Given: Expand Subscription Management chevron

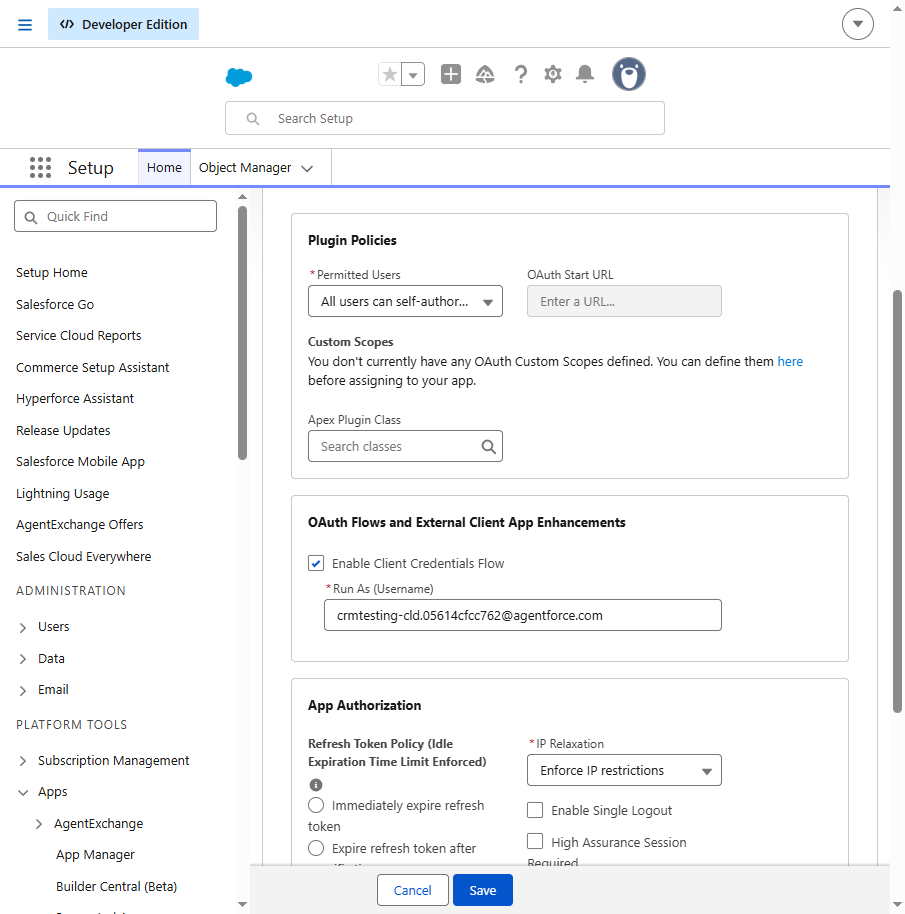Looking at the screenshot, I should click(23, 761).
